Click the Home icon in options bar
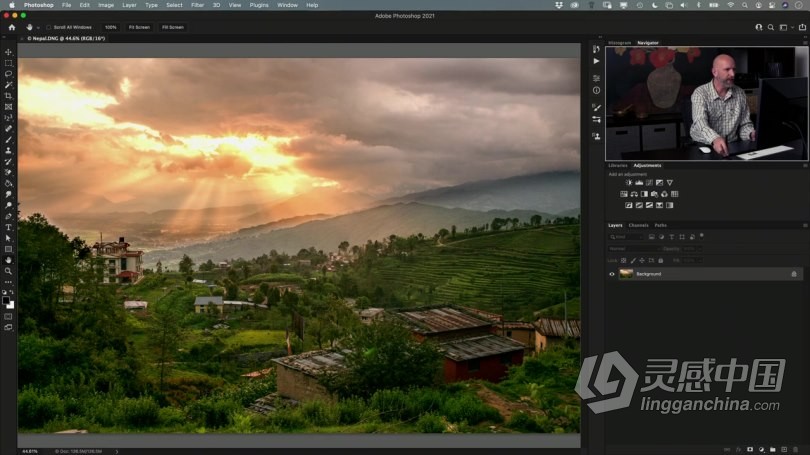 (x=12, y=27)
